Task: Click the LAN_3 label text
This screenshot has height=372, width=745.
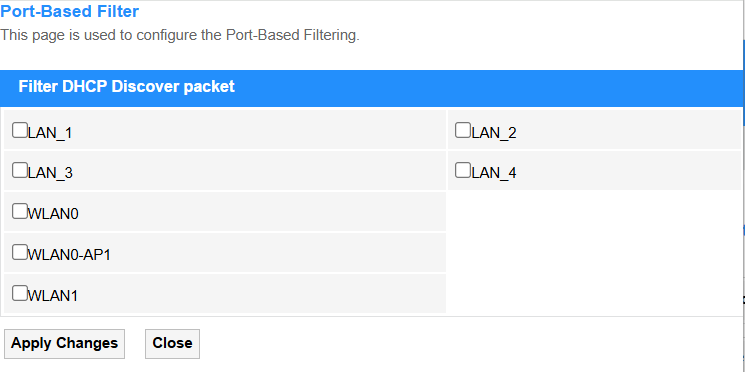Action: (x=50, y=173)
